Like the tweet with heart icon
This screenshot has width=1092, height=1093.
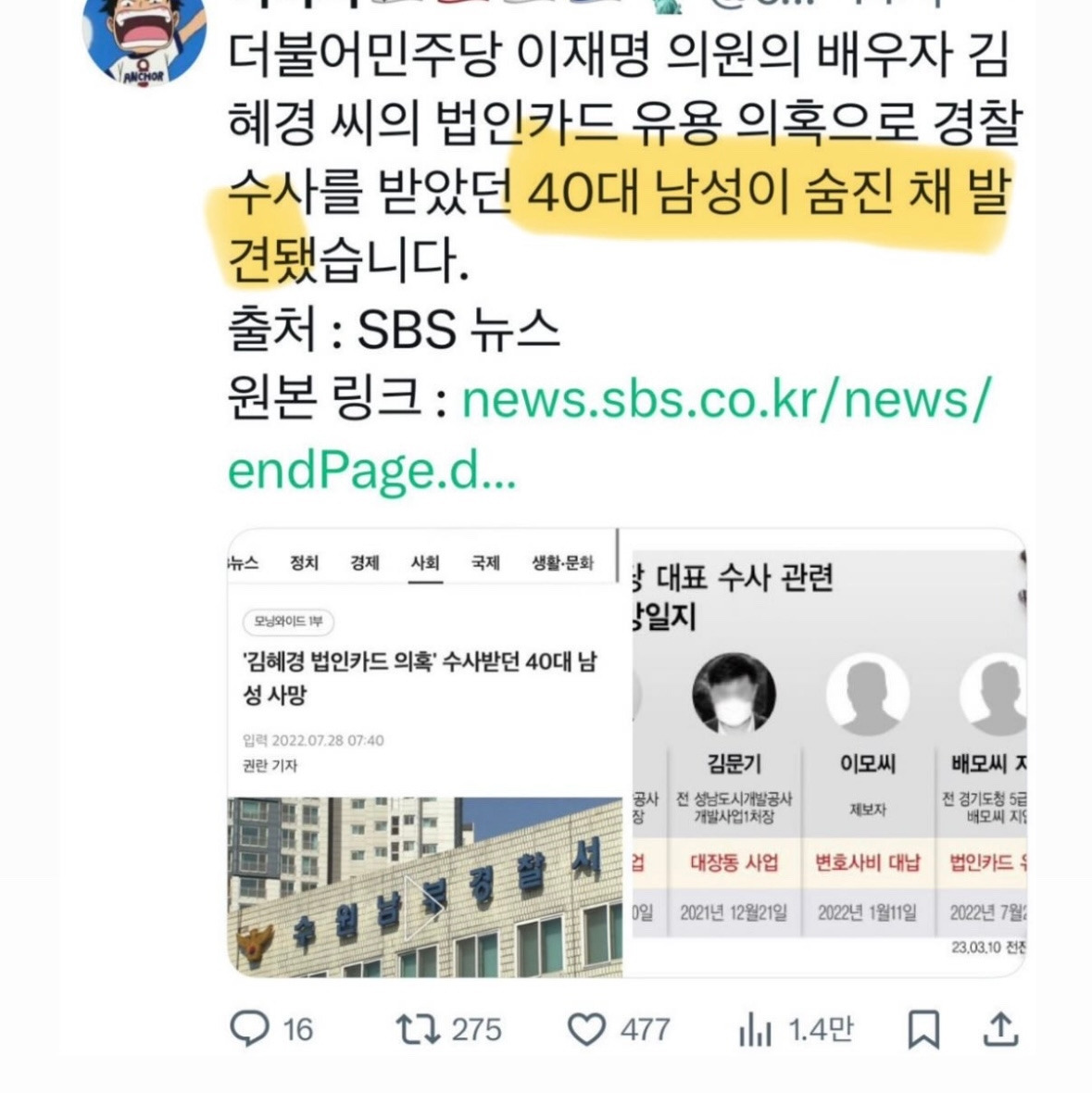pyautogui.click(x=586, y=1030)
